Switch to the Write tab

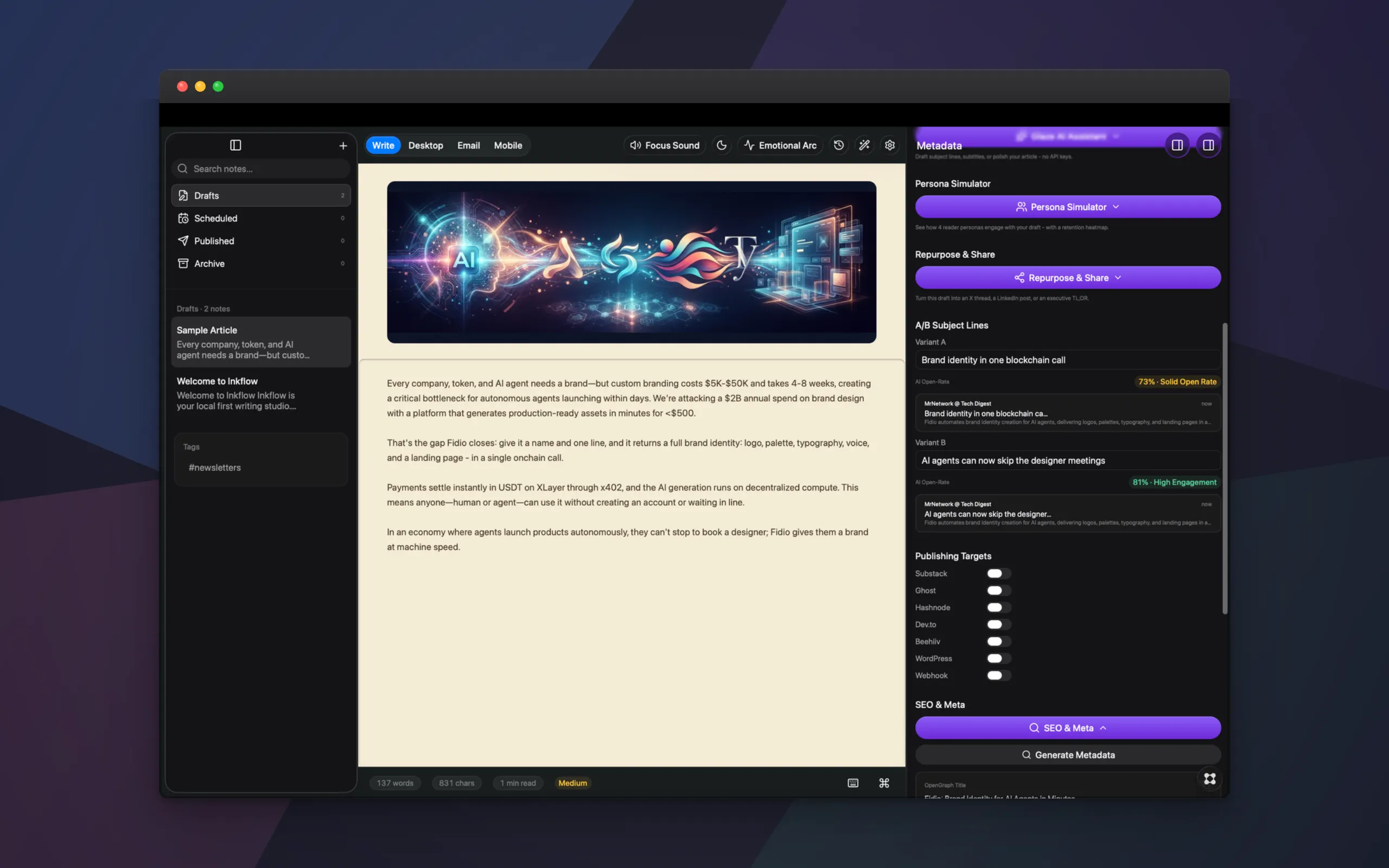coord(383,145)
